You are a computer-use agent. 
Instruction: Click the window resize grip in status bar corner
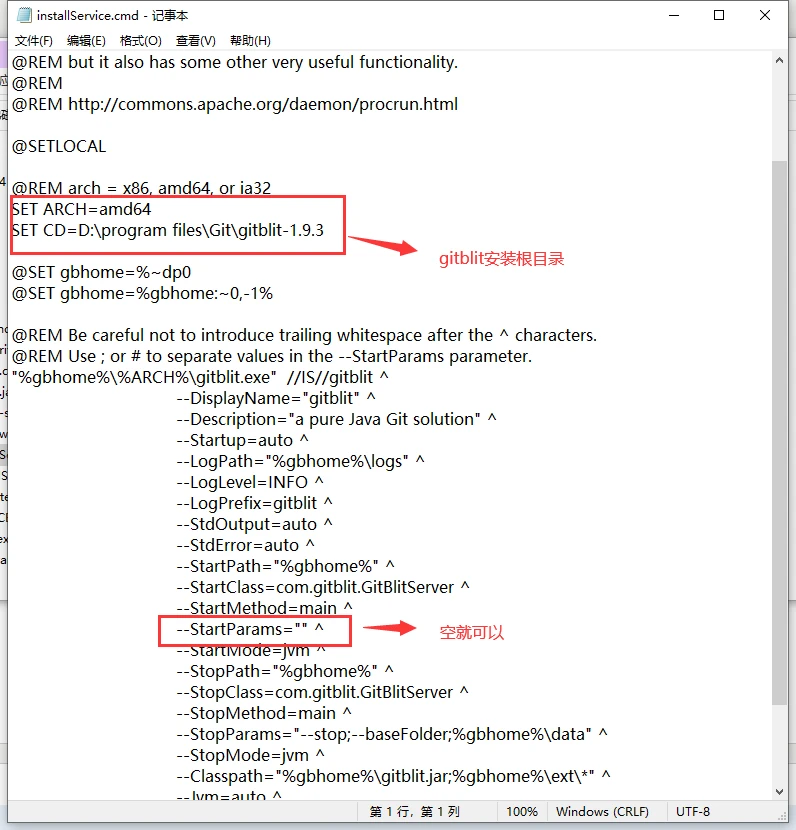pyautogui.click(x=782, y=816)
